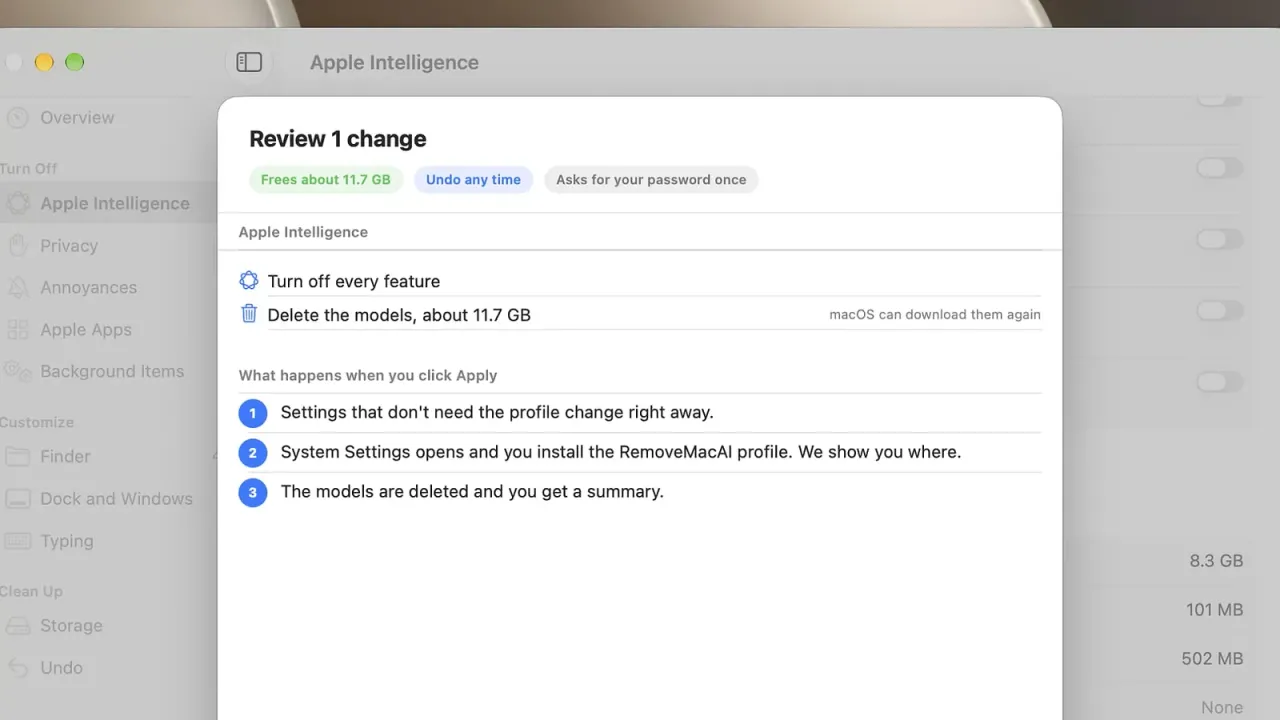Click step 3 The models are deleted text

(472, 492)
